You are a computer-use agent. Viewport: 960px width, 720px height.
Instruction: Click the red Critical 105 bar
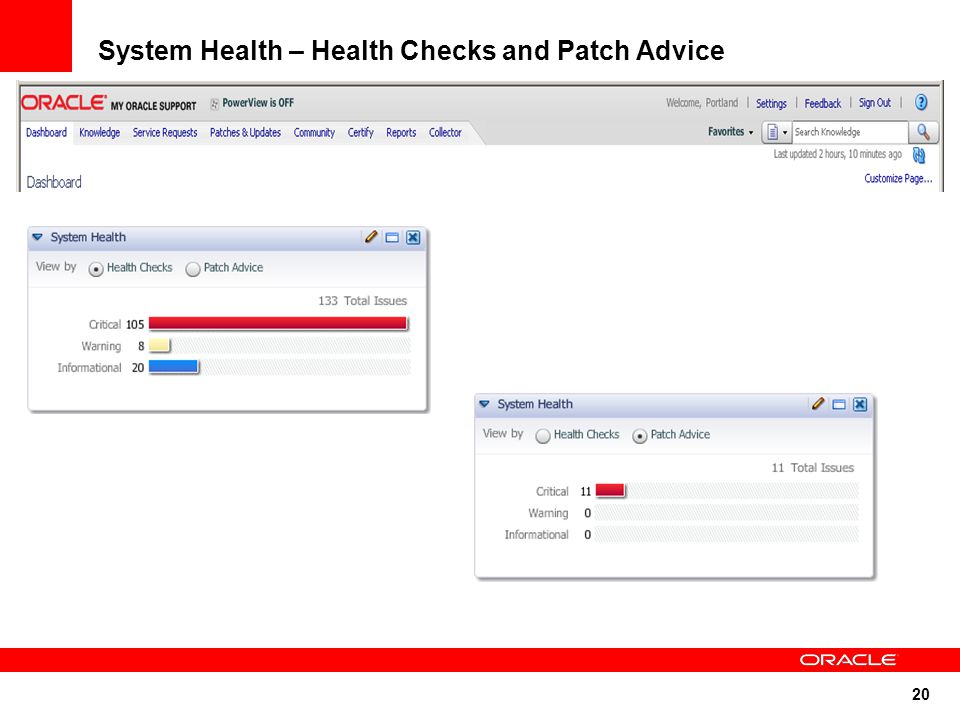pyautogui.click(x=278, y=323)
